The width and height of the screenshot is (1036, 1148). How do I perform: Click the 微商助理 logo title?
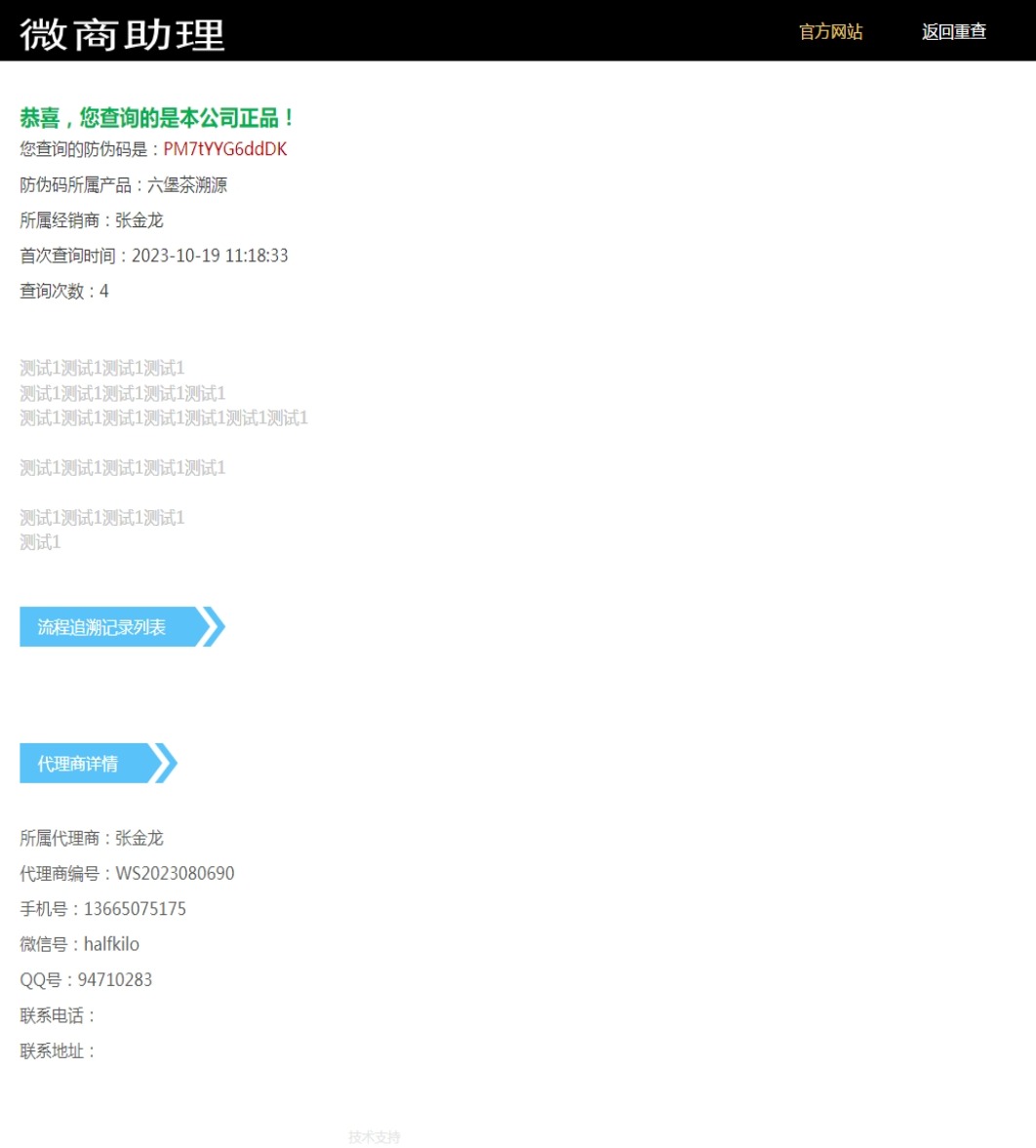tap(122, 34)
